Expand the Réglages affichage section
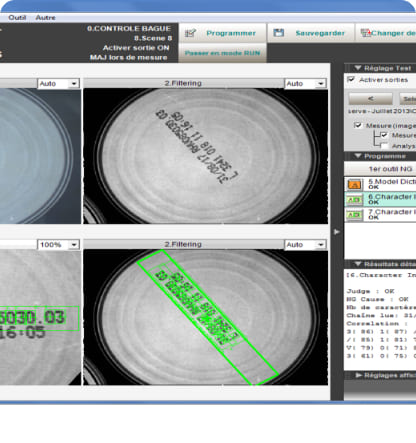 (x=359, y=375)
